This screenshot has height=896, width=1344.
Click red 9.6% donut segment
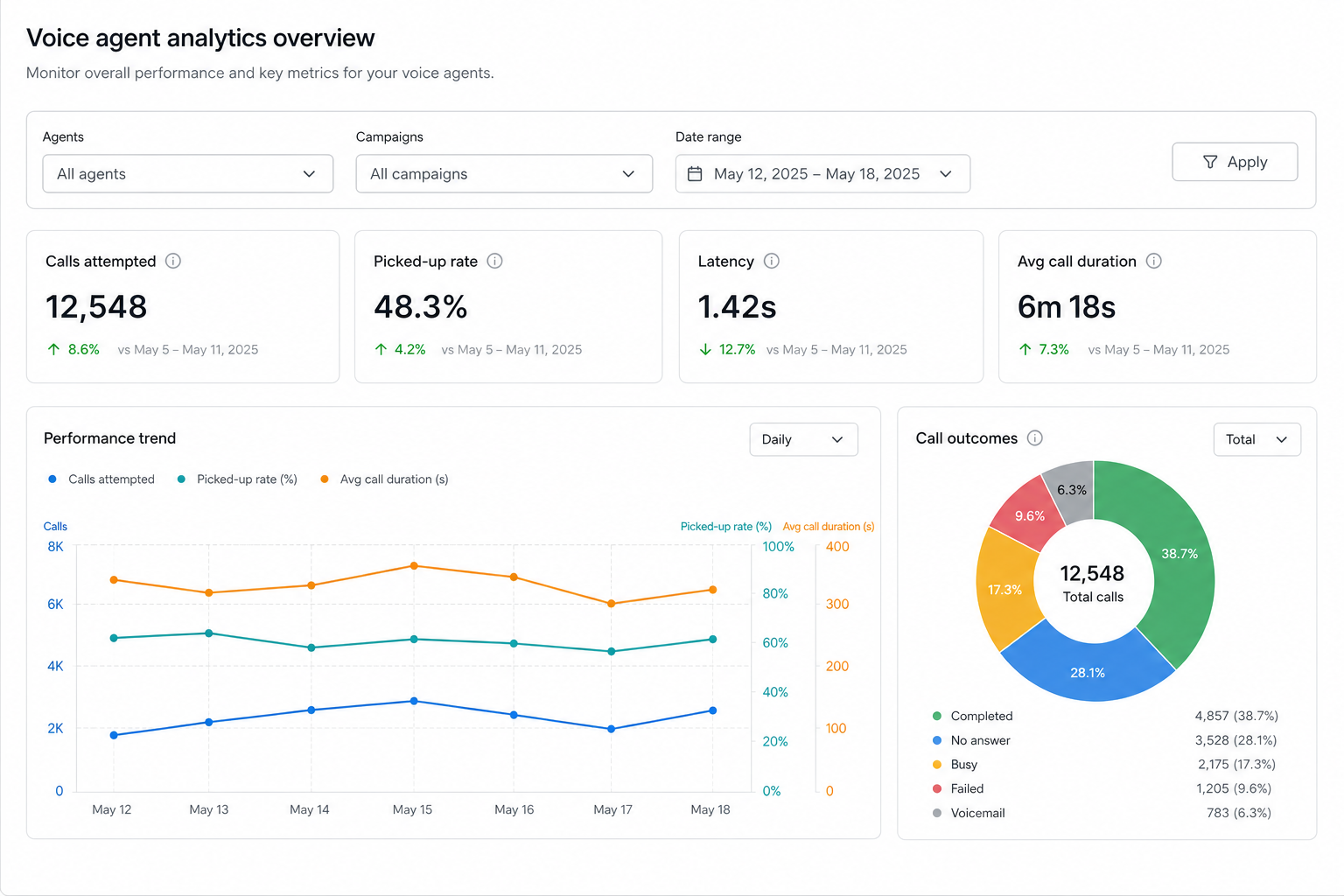pyautogui.click(x=1030, y=516)
